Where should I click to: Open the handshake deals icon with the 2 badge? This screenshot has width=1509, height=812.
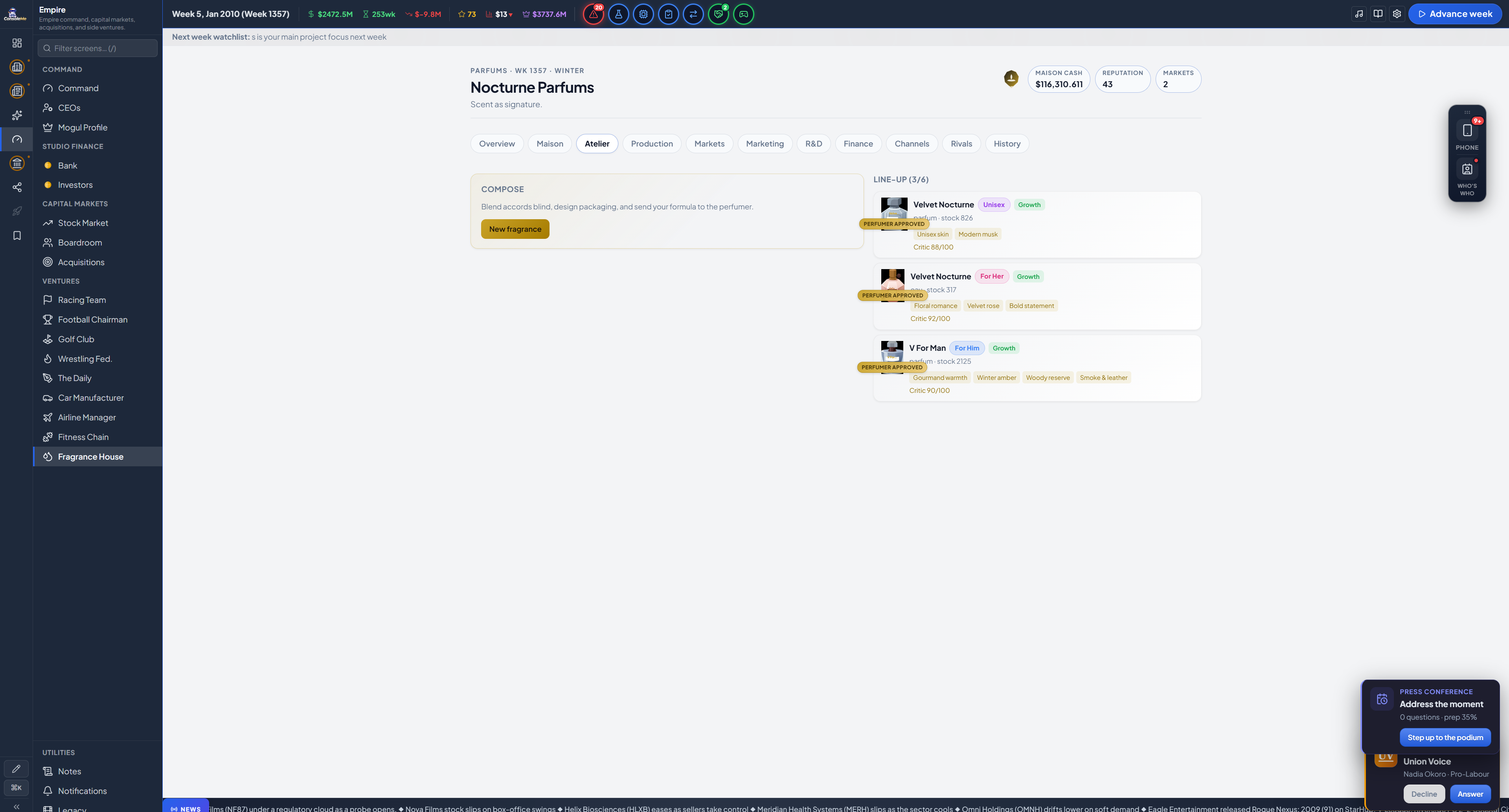point(718,14)
